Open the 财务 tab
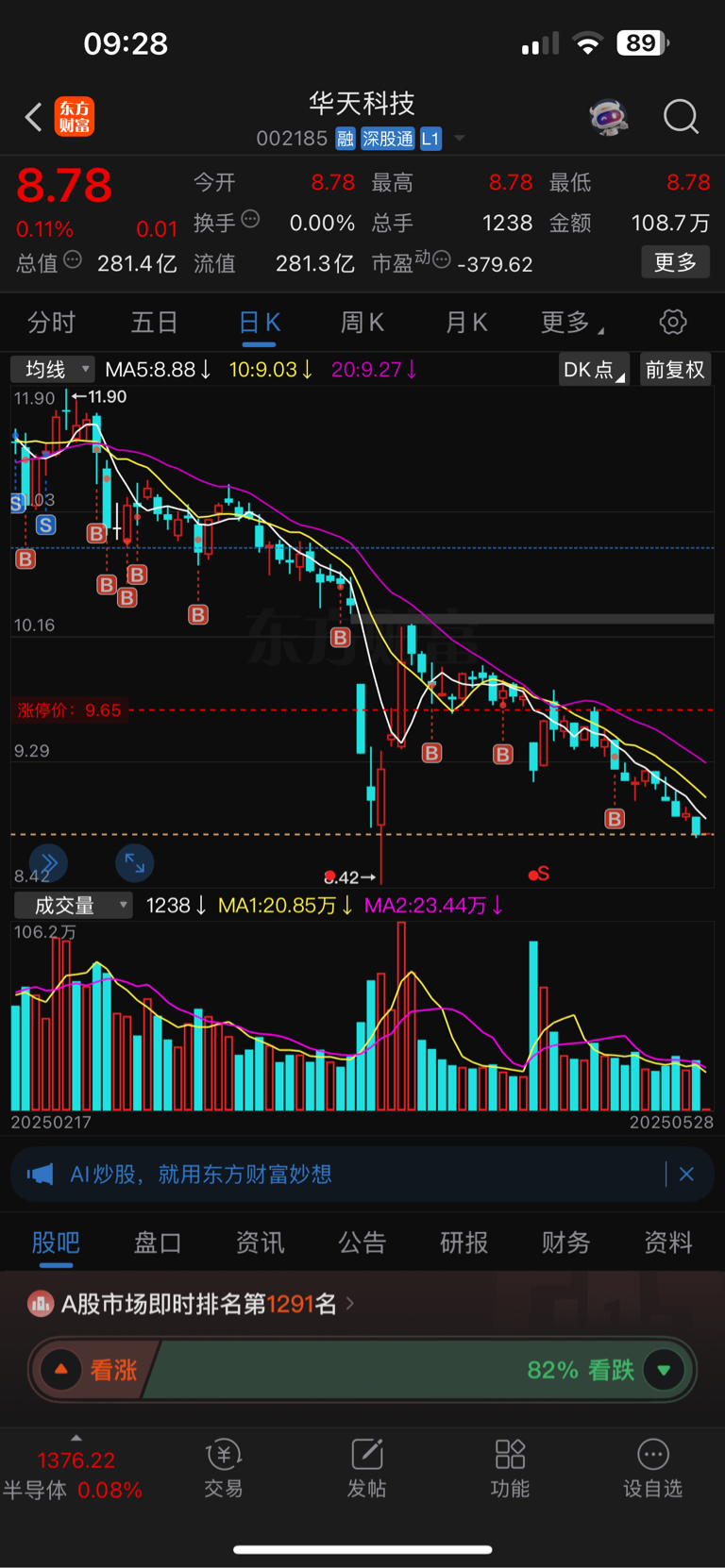 pyautogui.click(x=565, y=1243)
